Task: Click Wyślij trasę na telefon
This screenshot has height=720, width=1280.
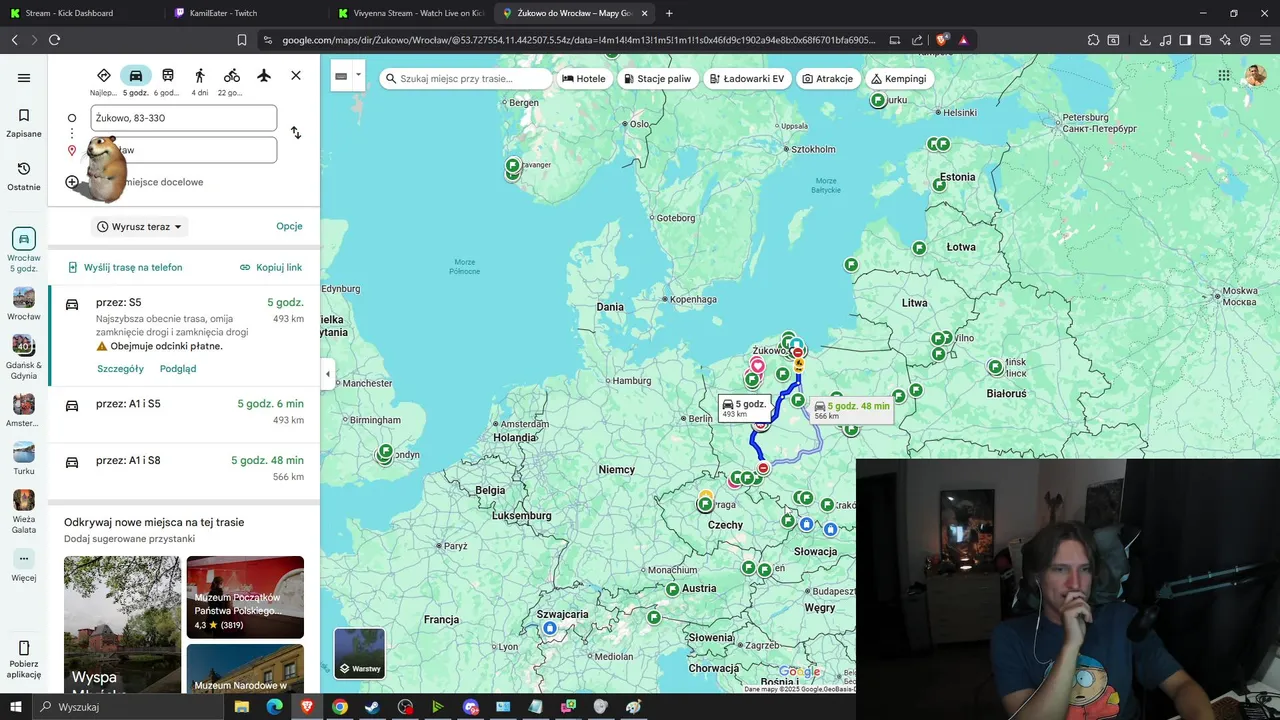Action: point(125,268)
